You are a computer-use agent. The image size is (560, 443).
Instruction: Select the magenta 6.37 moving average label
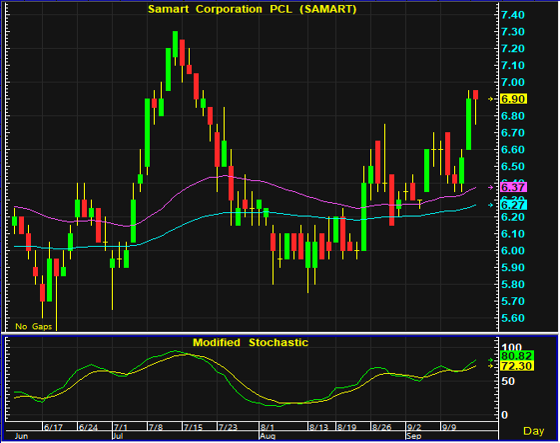tap(513, 187)
